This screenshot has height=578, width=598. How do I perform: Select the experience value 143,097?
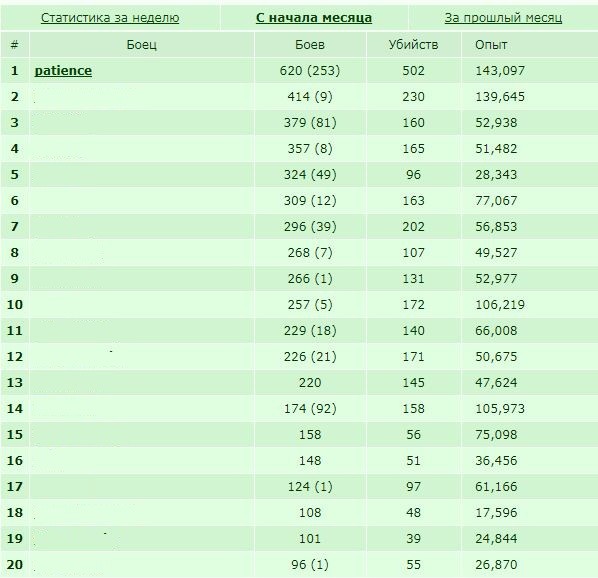click(500, 71)
